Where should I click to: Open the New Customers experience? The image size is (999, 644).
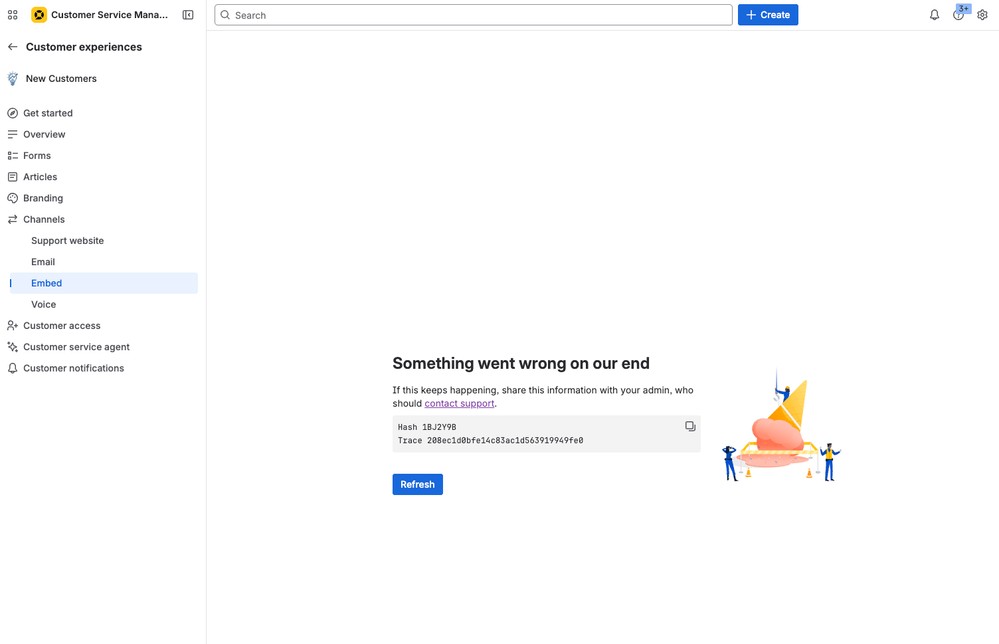(x=62, y=78)
